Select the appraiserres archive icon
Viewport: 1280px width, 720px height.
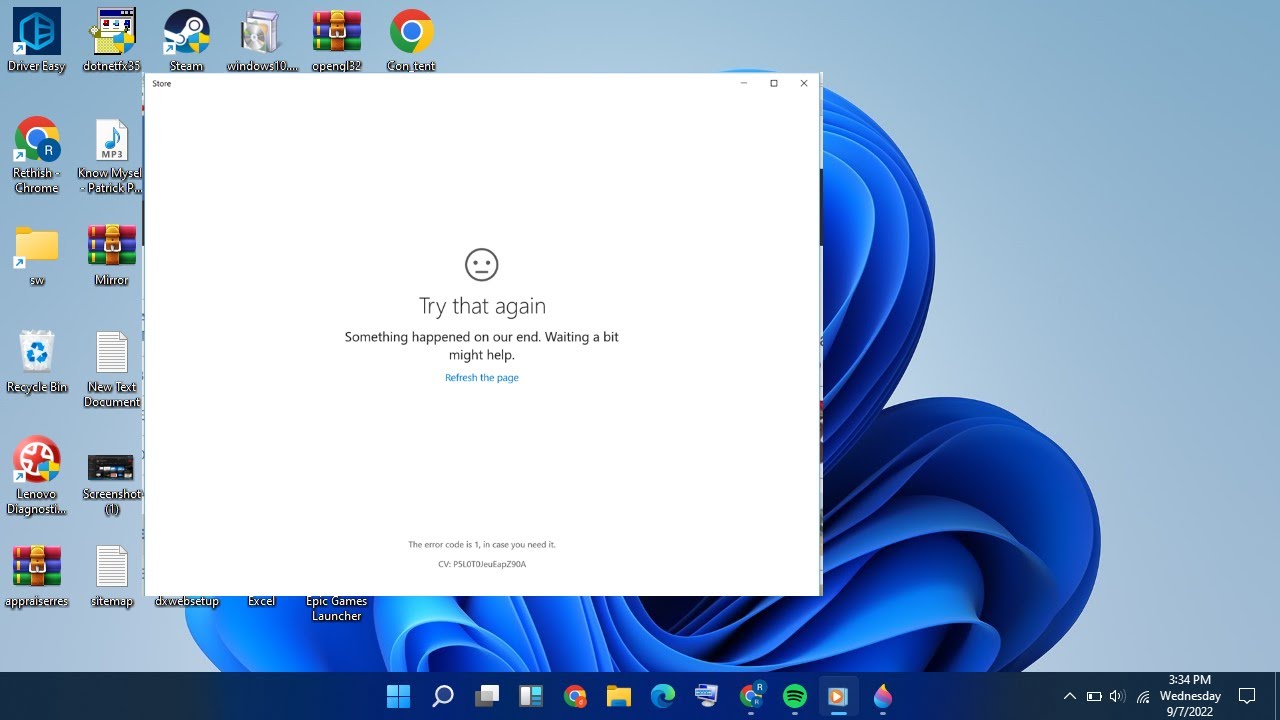point(37,577)
